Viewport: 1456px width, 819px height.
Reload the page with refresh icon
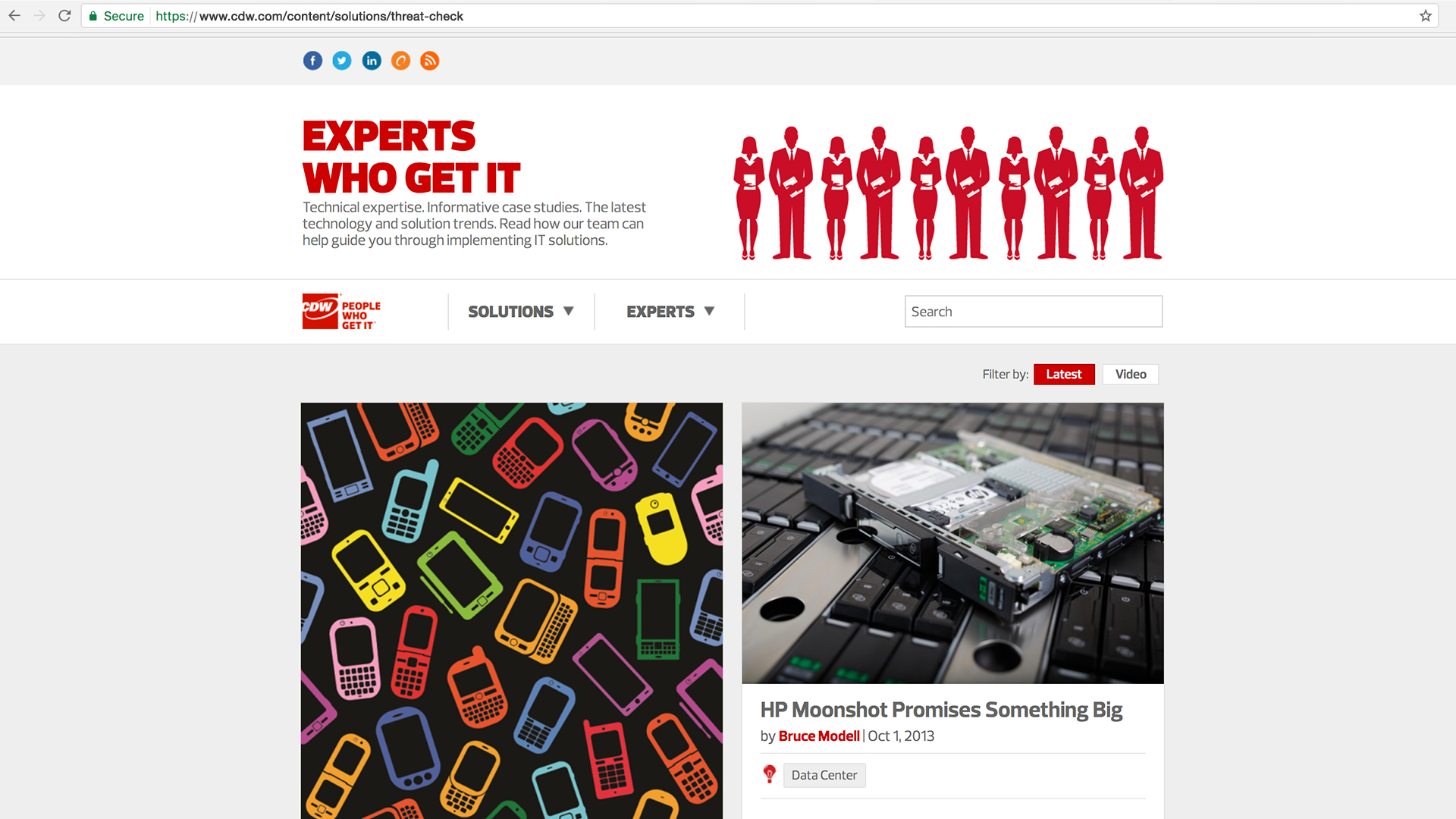(64, 16)
